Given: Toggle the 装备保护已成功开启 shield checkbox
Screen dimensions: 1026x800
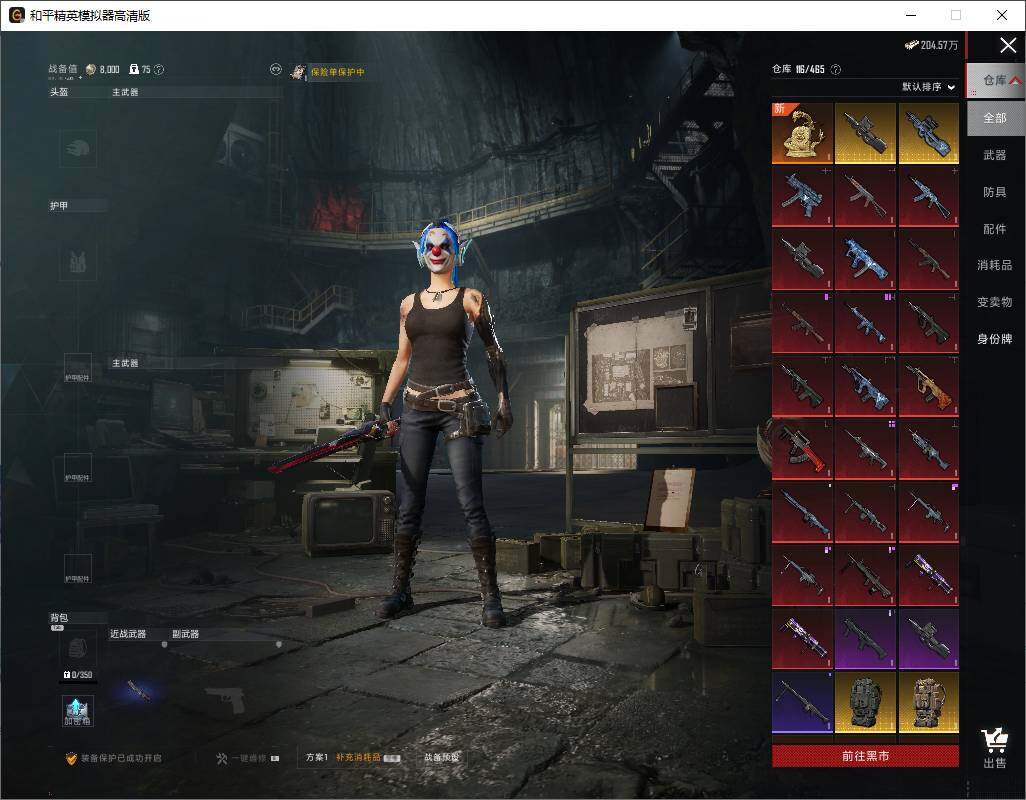Looking at the screenshot, I should click(71, 758).
